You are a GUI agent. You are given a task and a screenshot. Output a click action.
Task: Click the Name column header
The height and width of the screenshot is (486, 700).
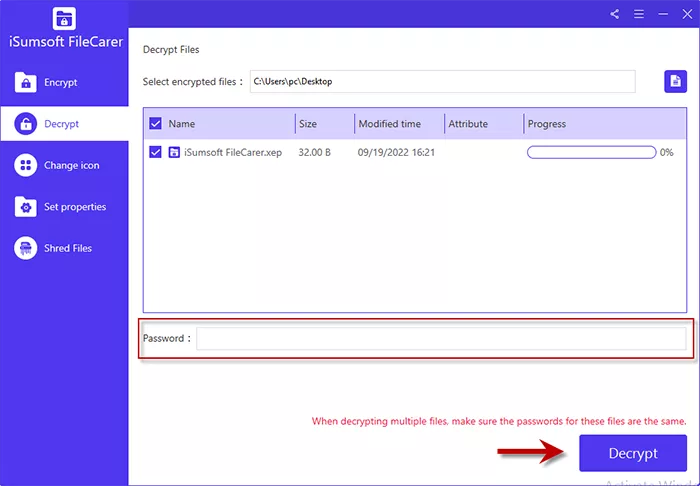181,124
